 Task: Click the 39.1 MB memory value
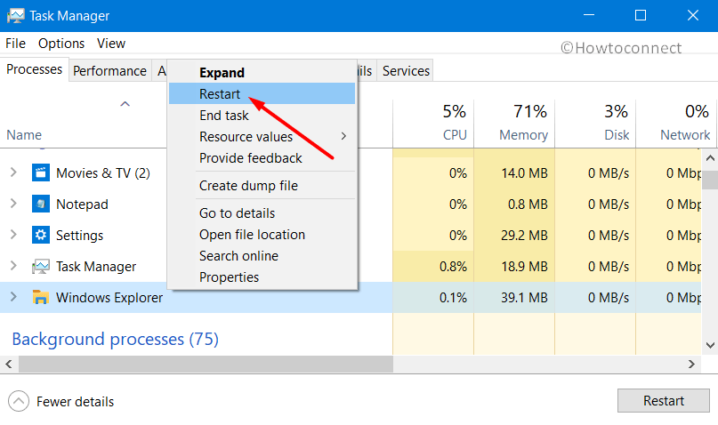pos(524,298)
